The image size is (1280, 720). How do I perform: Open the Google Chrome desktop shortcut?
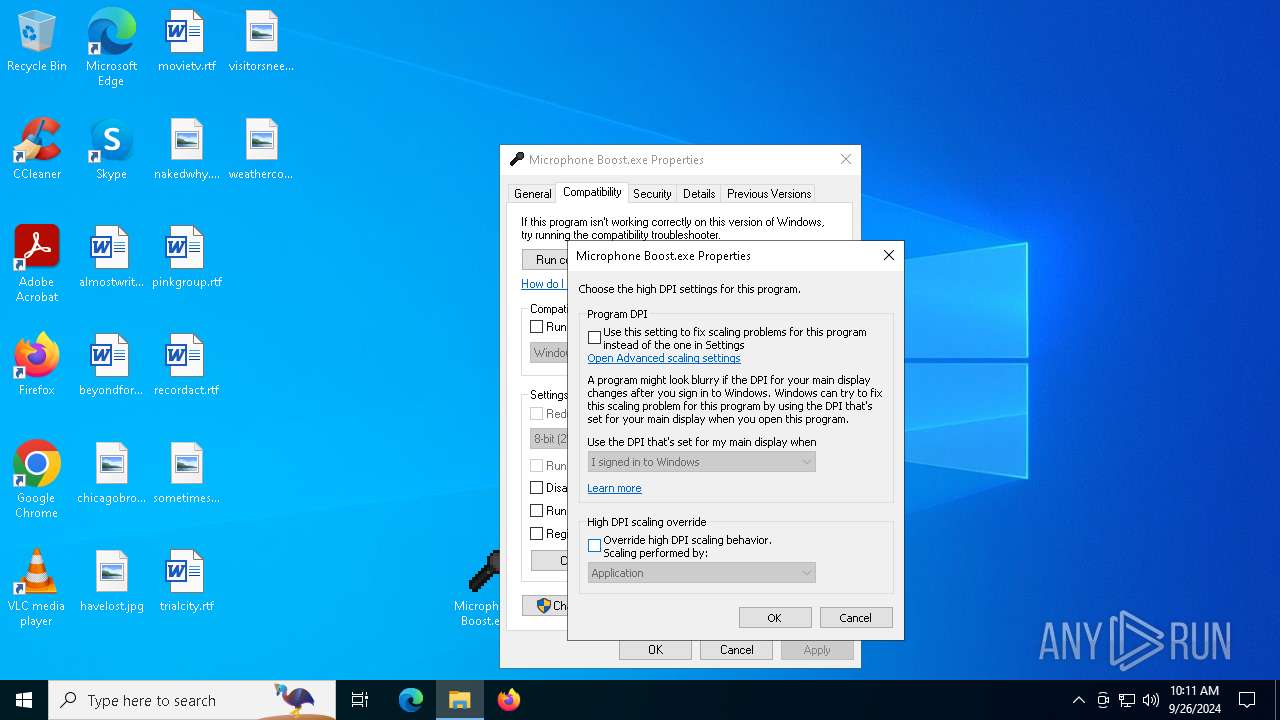coord(37,480)
